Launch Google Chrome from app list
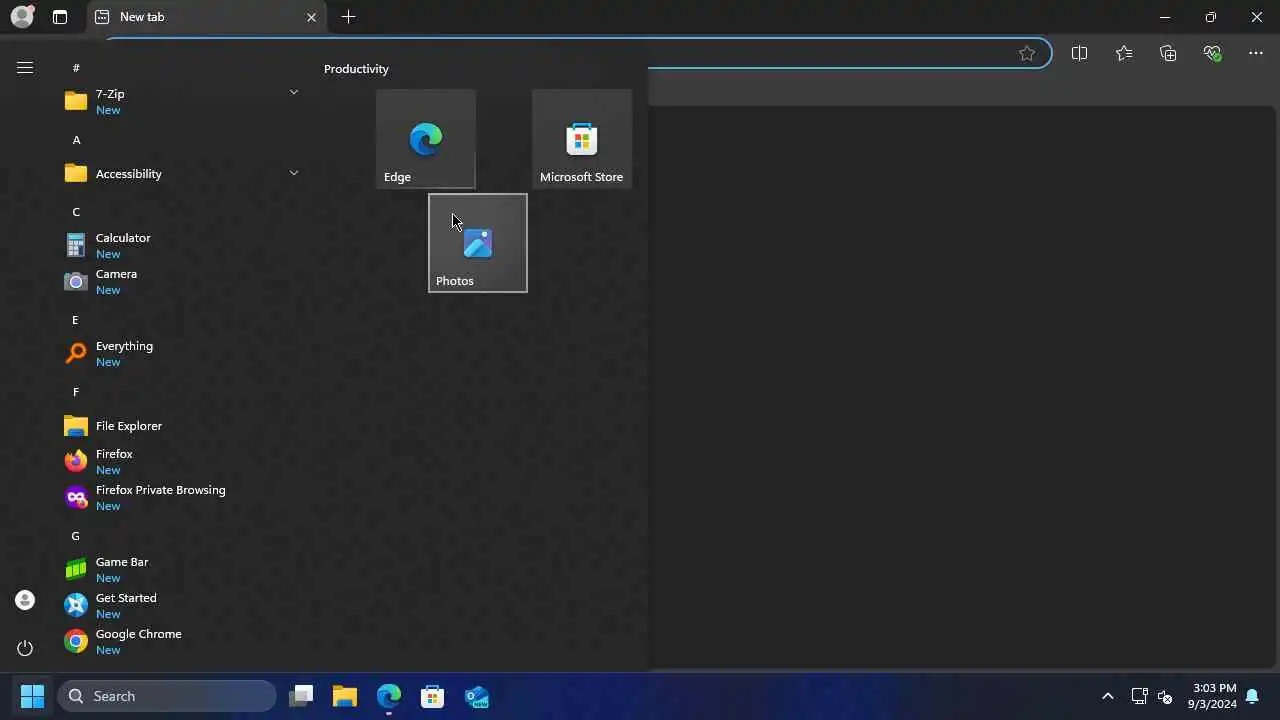 click(x=180, y=642)
